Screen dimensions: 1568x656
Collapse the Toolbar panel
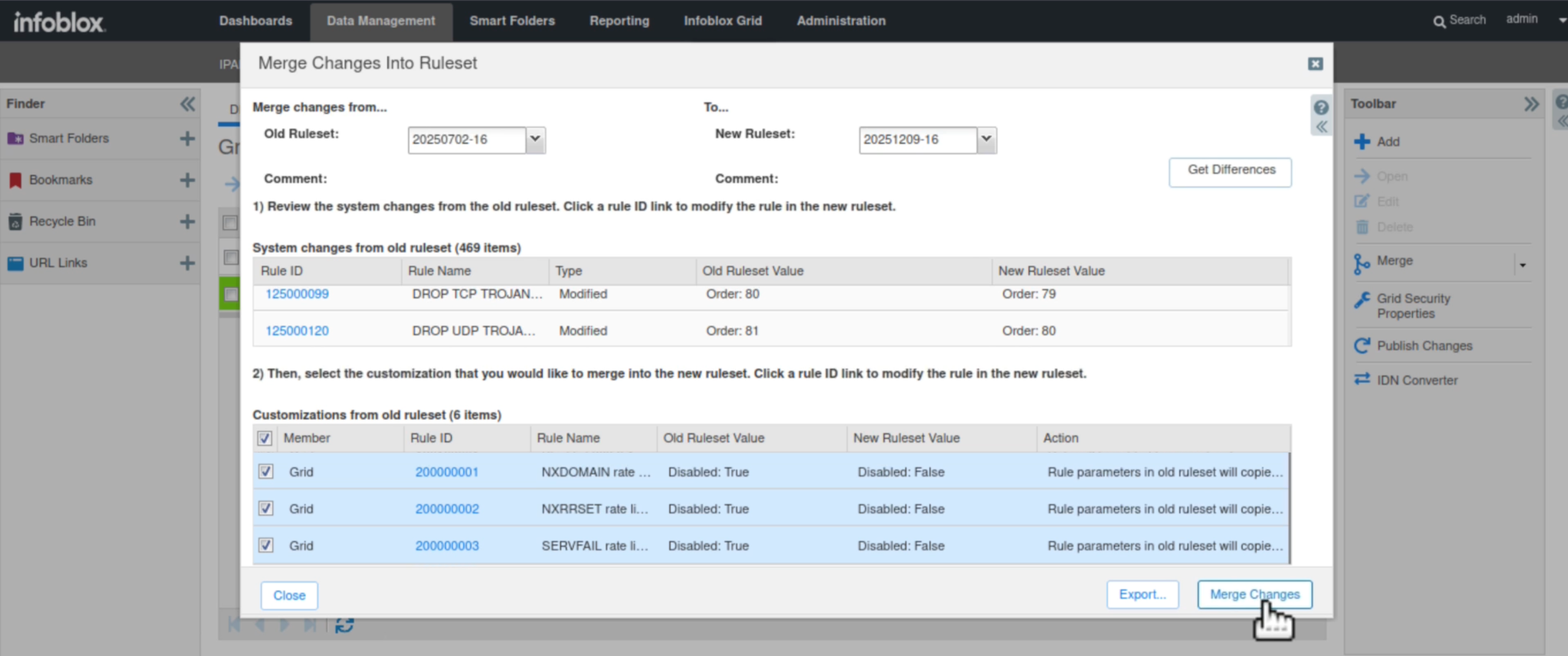click(x=1531, y=104)
